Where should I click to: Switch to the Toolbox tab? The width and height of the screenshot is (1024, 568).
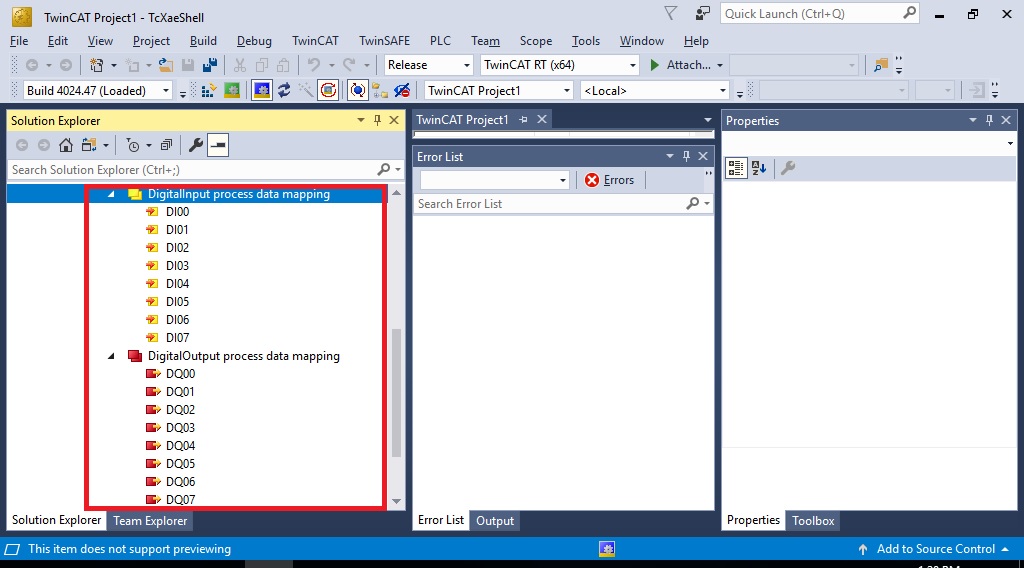tap(813, 520)
